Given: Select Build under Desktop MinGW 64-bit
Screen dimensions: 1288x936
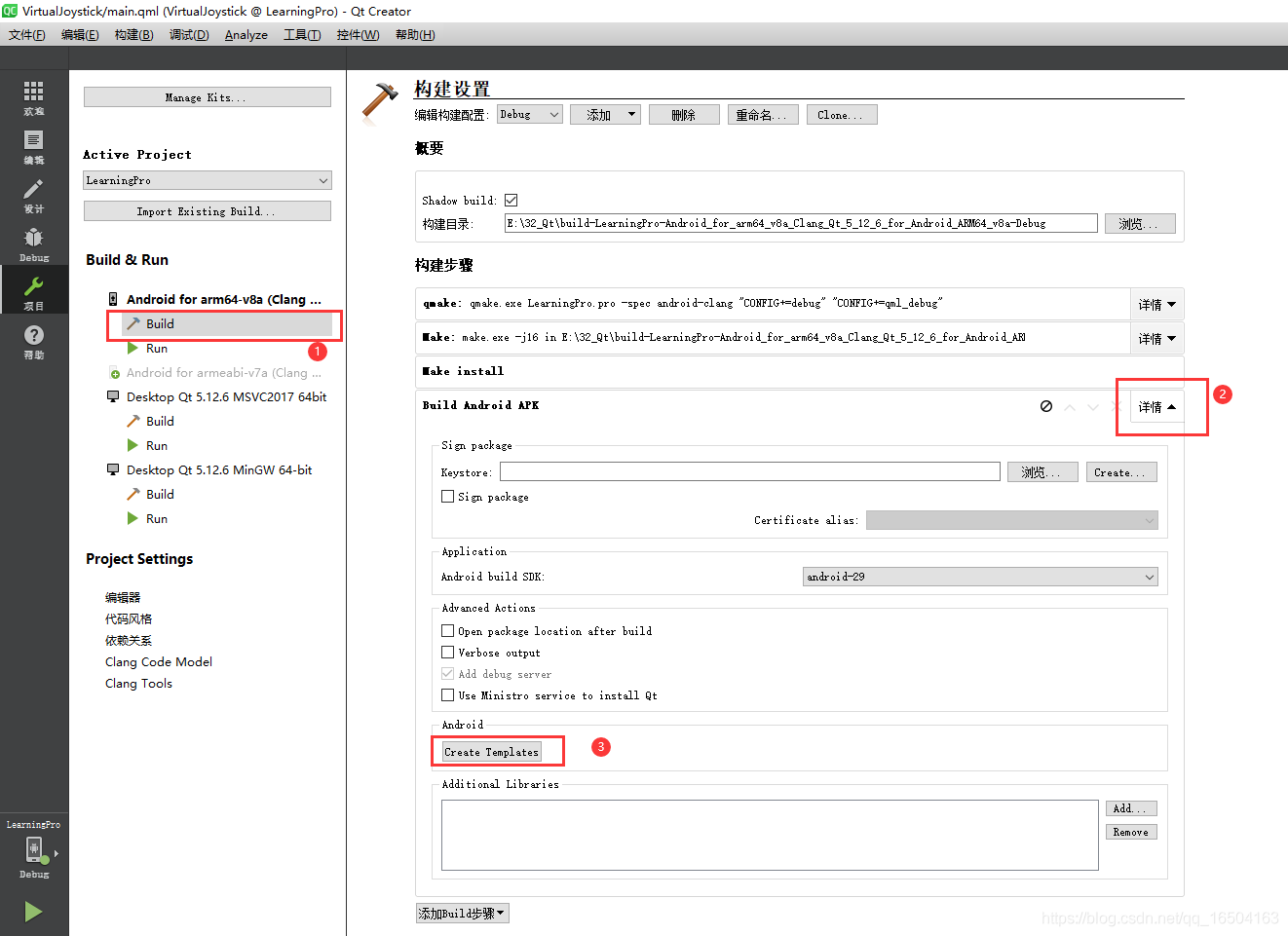Looking at the screenshot, I should click(160, 494).
